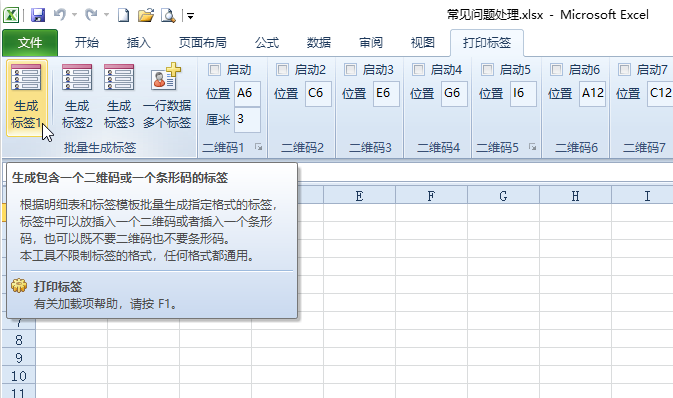The image size is (673, 398).
Task: Select row 9 header
Action: (19, 358)
